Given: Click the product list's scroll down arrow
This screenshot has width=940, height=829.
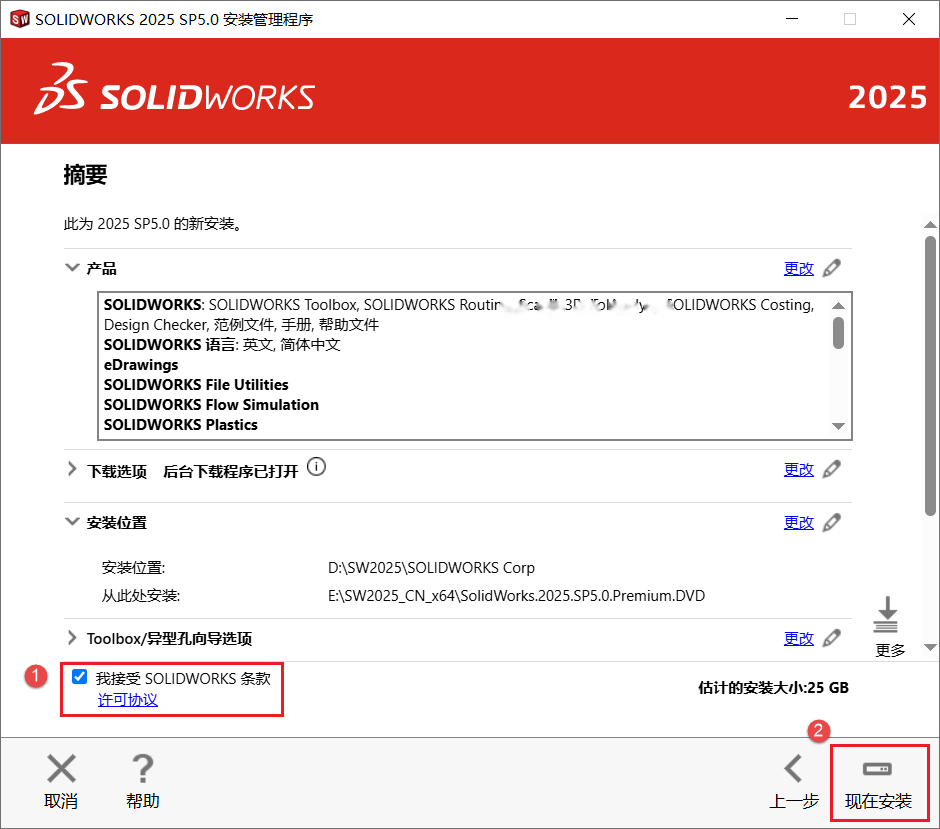Looking at the screenshot, I should click(x=839, y=426).
